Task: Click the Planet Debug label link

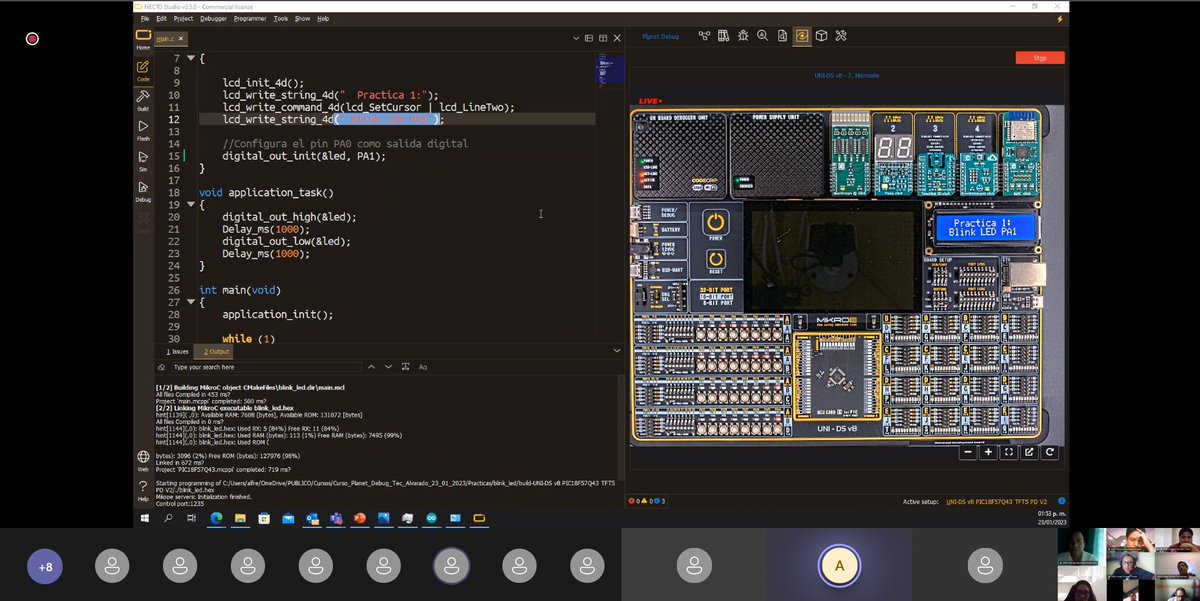Action: pos(660,36)
